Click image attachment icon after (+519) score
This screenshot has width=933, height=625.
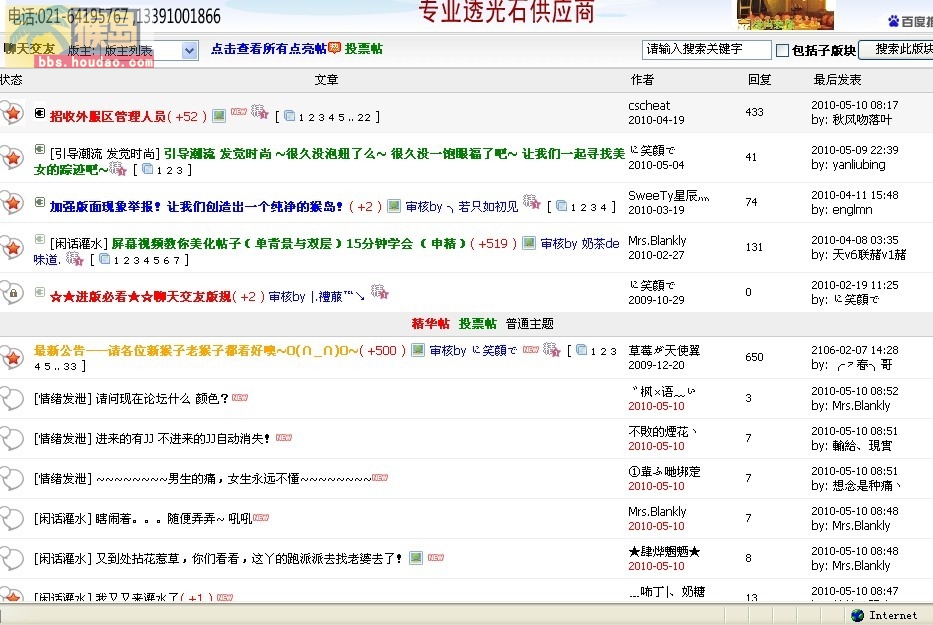click(528, 243)
